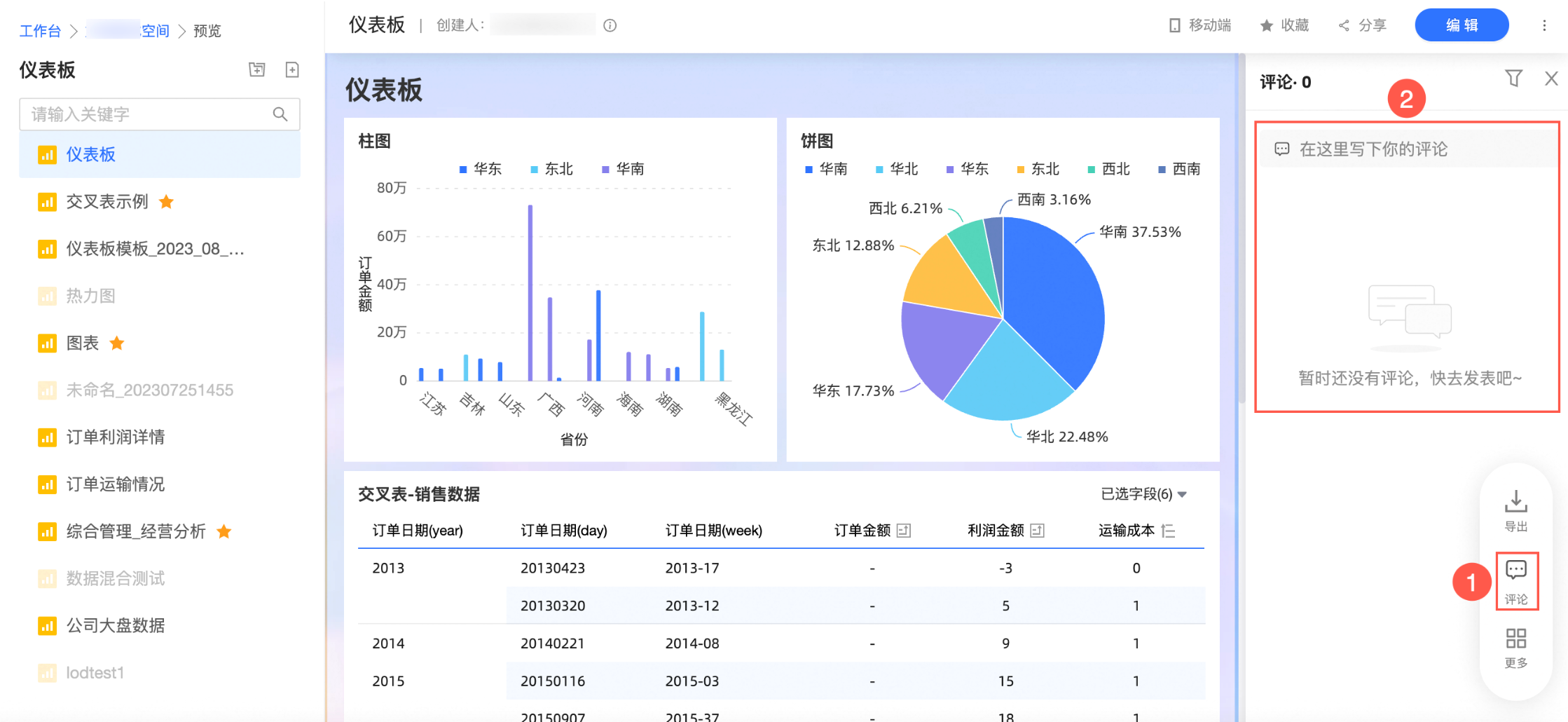This screenshot has width=1568, height=722.
Task: Click the 利润金额 column icon
Action: tap(1038, 531)
